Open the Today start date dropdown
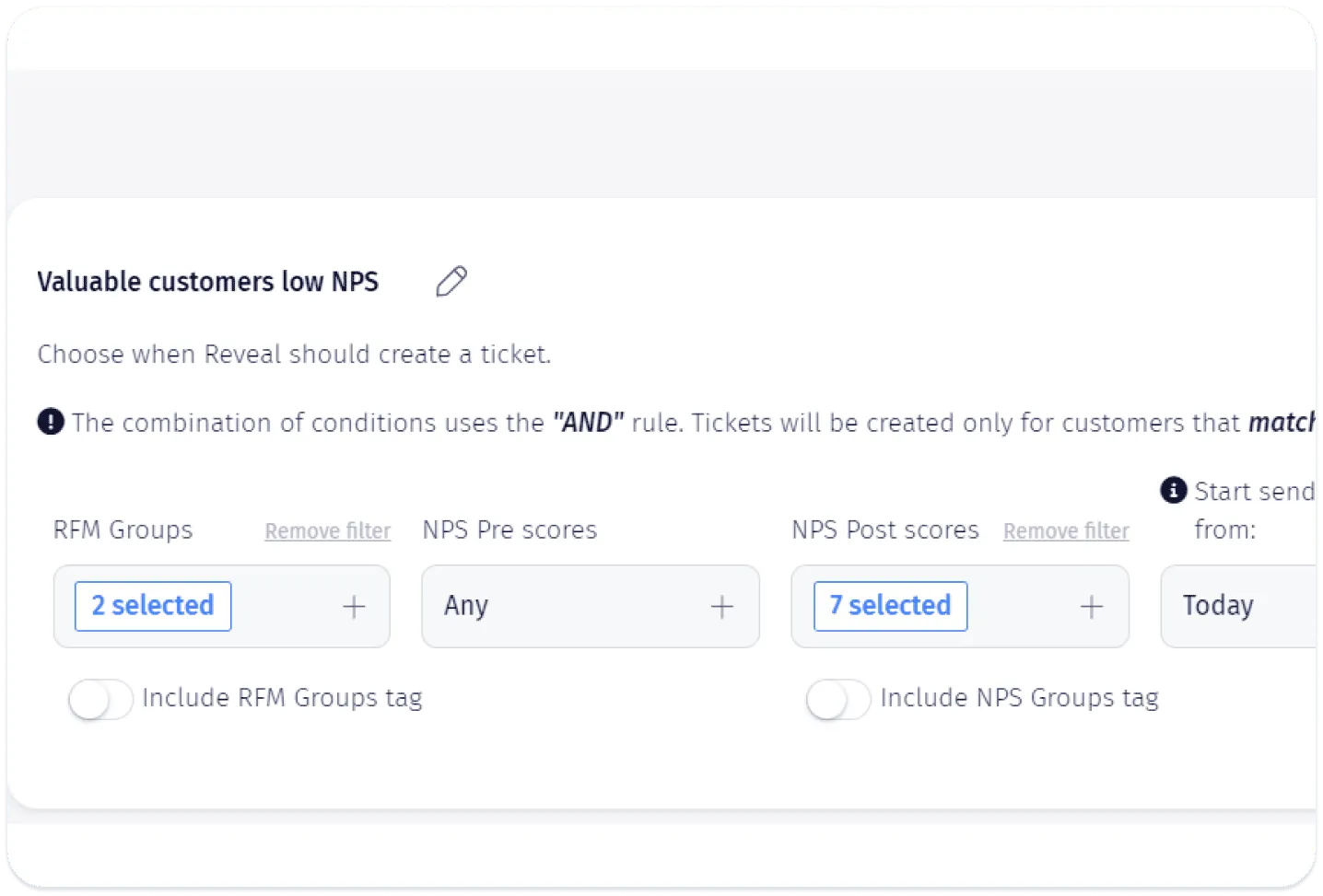1323x896 pixels. (x=1239, y=606)
